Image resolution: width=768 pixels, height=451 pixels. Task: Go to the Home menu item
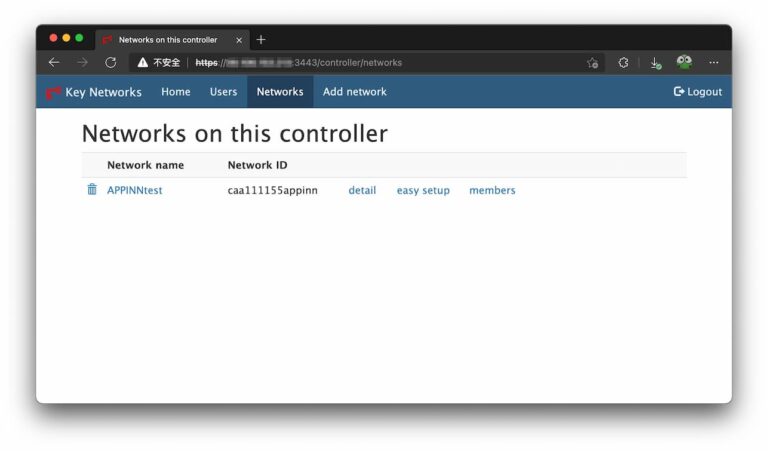point(175,92)
